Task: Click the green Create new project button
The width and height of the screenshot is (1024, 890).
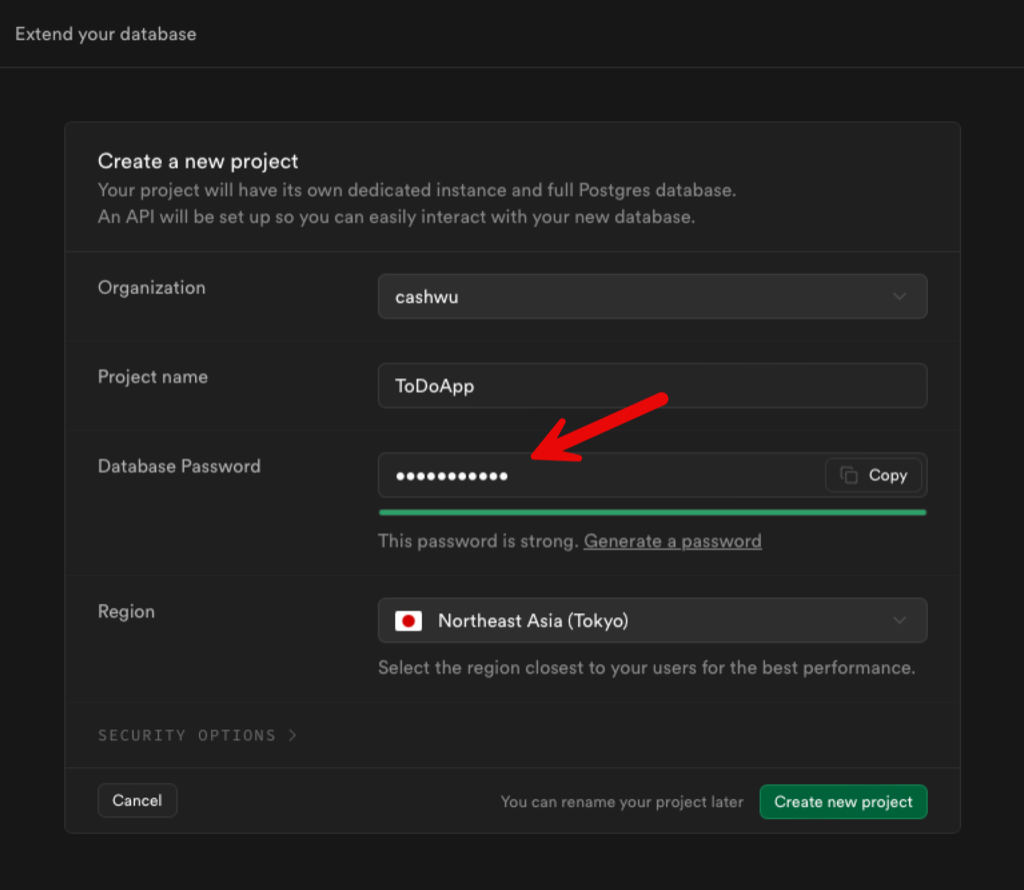Action: (843, 802)
